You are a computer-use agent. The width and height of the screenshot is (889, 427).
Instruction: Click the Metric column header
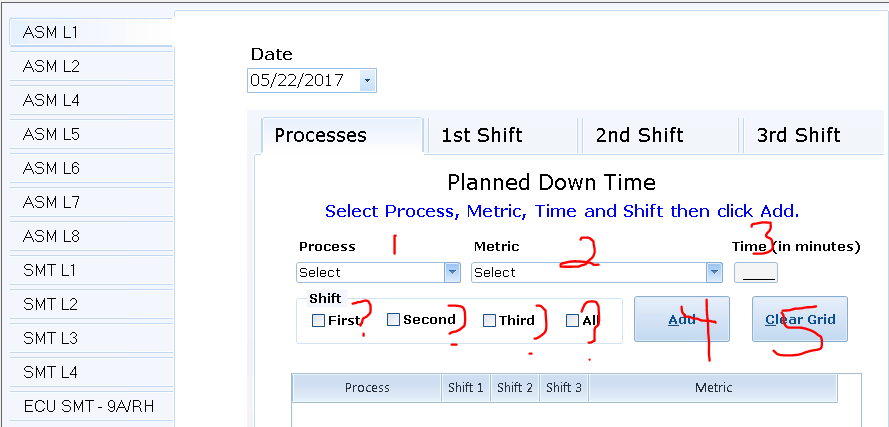(x=712, y=388)
